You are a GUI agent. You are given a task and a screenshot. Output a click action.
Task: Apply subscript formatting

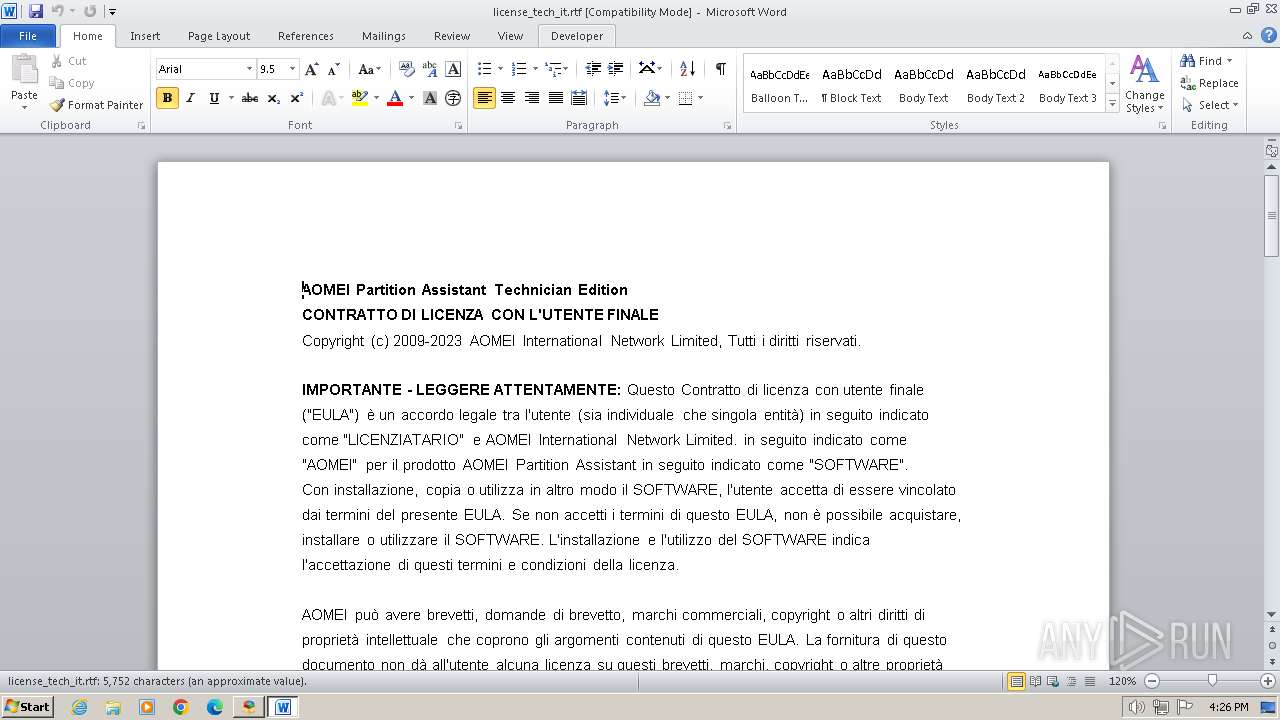[274, 98]
